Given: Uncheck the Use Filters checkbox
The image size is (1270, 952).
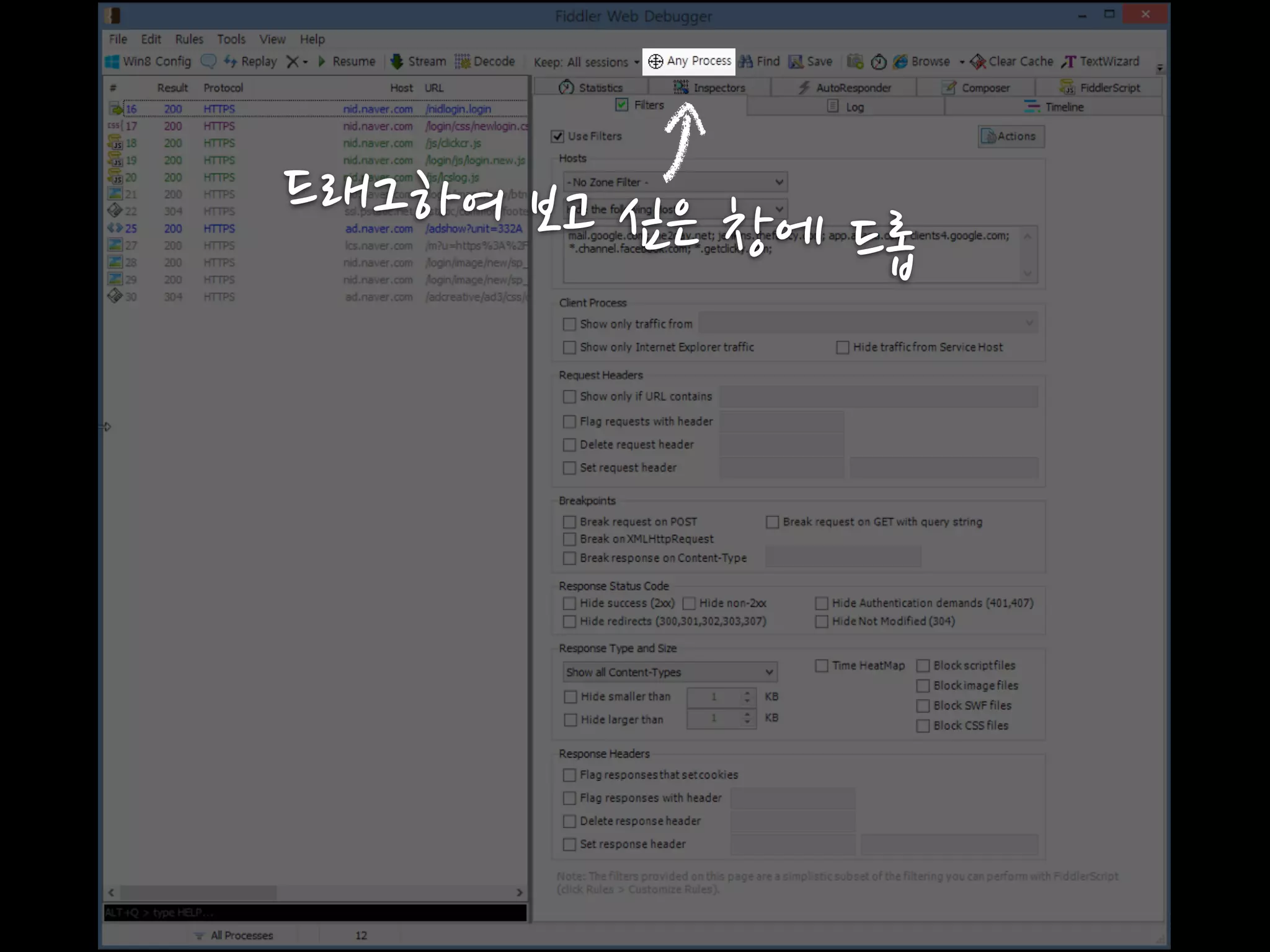Looking at the screenshot, I should (557, 136).
